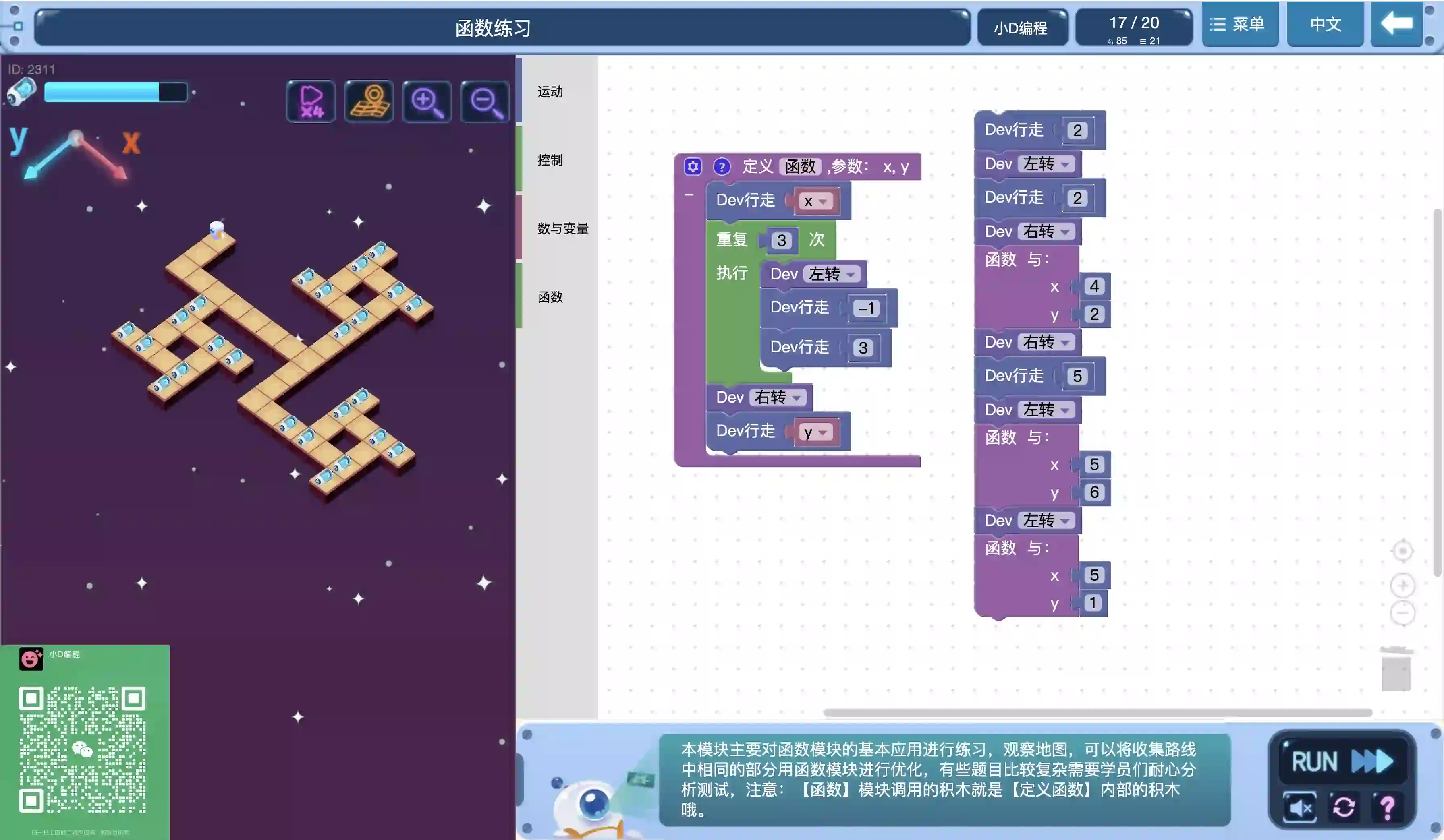
Task: Click the reset refresh icon near RUN
Action: click(1343, 807)
